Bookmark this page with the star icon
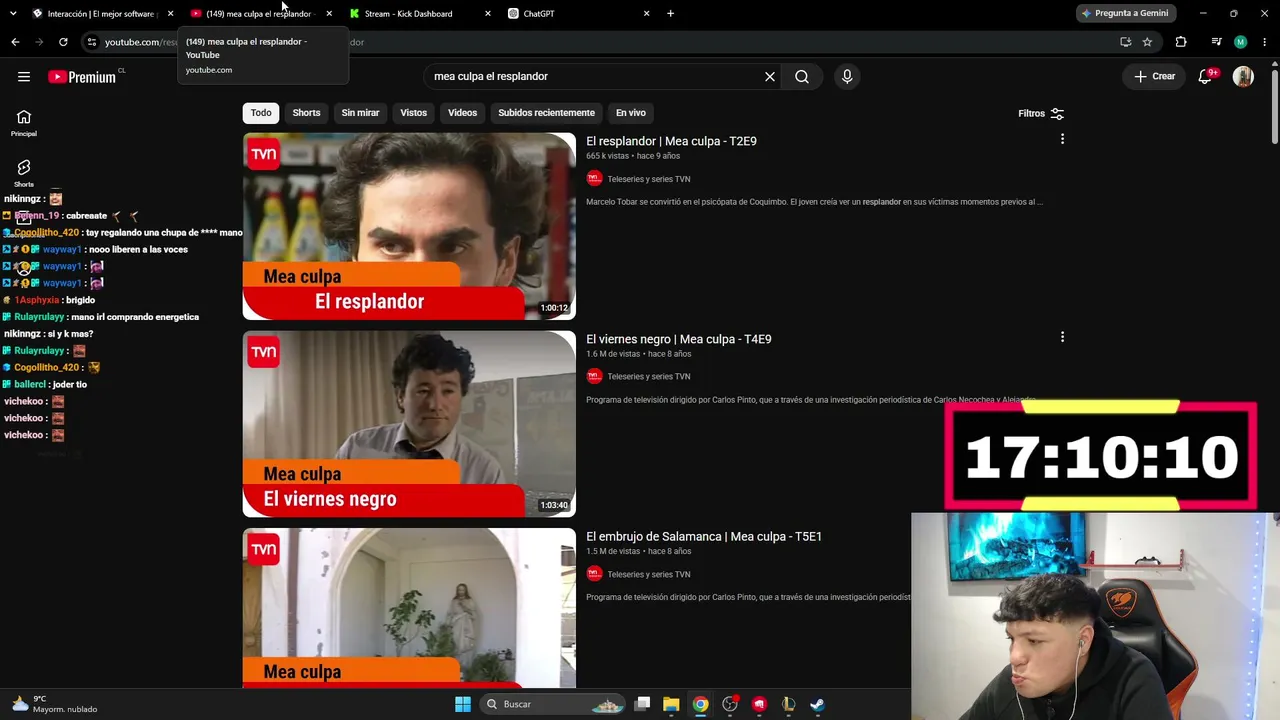The height and width of the screenshot is (720, 1280). tap(1147, 42)
